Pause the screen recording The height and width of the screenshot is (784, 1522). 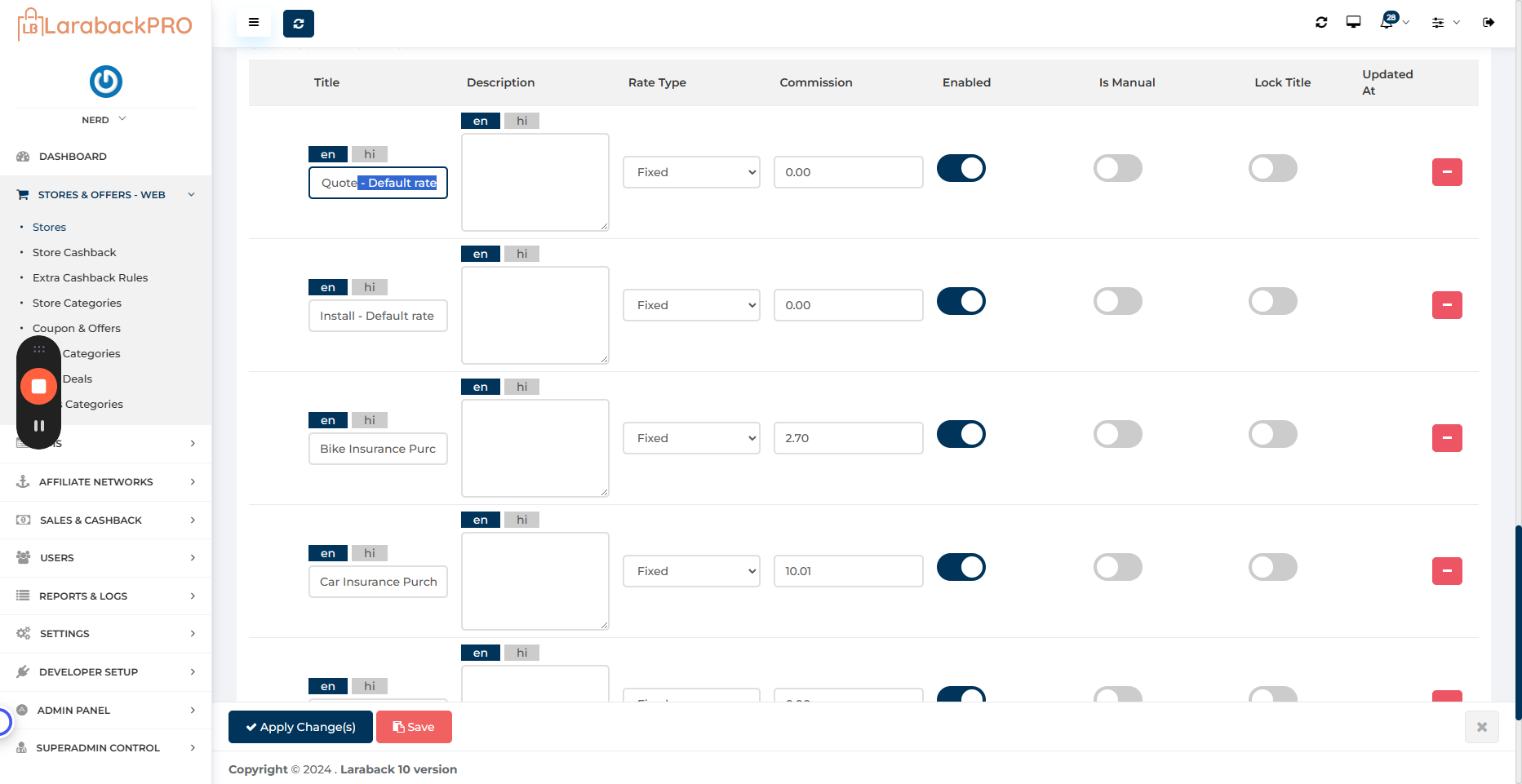(39, 426)
